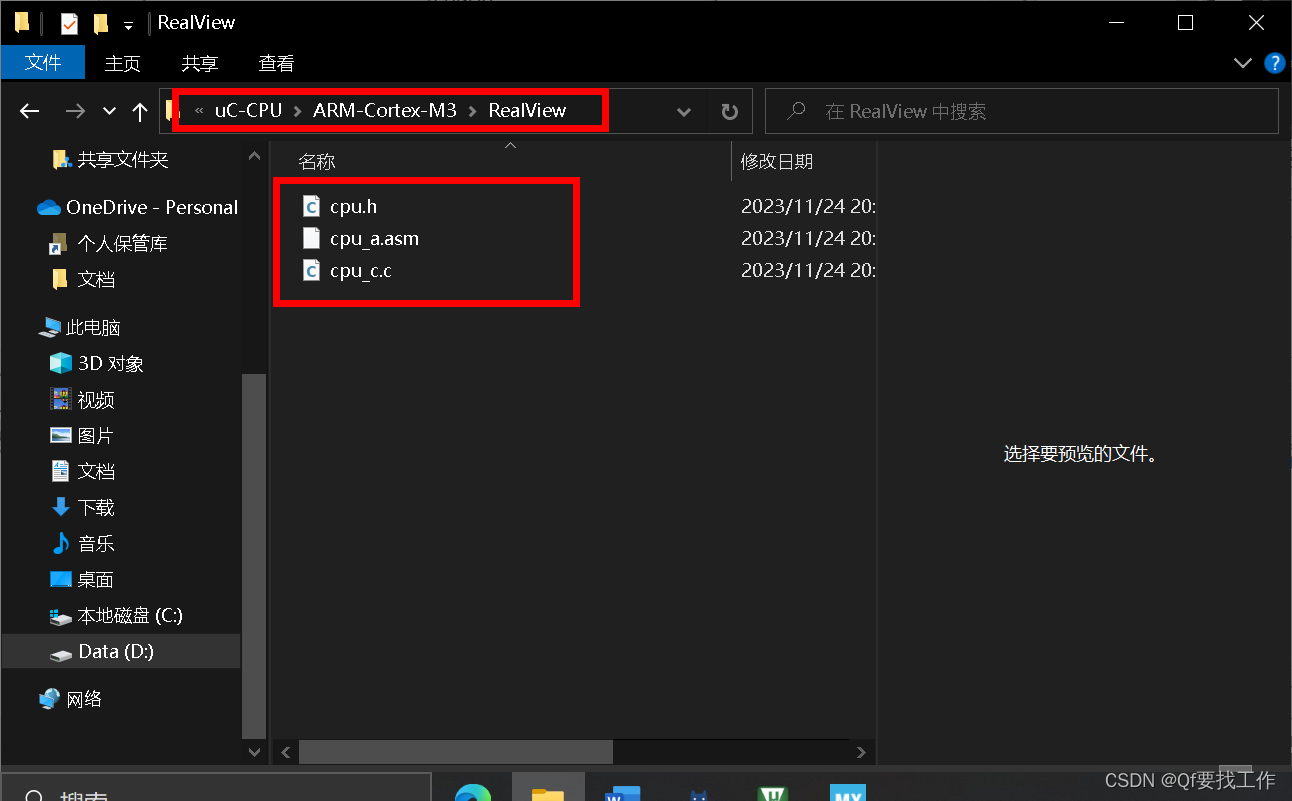1292x801 pixels.
Task: Click the Forward navigation arrow
Action: tap(75, 111)
